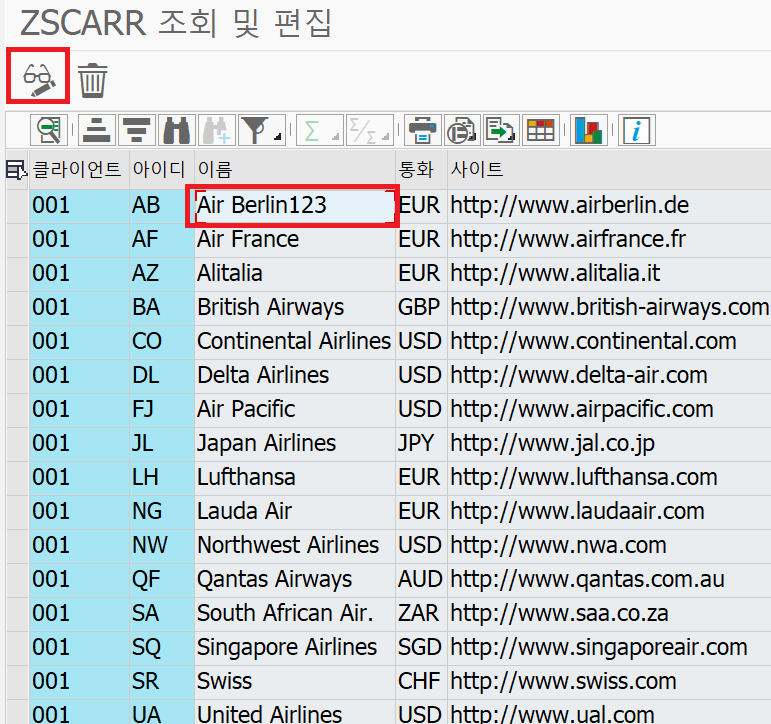Click the Find Next binoculars-plus icon

[x=217, y=130]
